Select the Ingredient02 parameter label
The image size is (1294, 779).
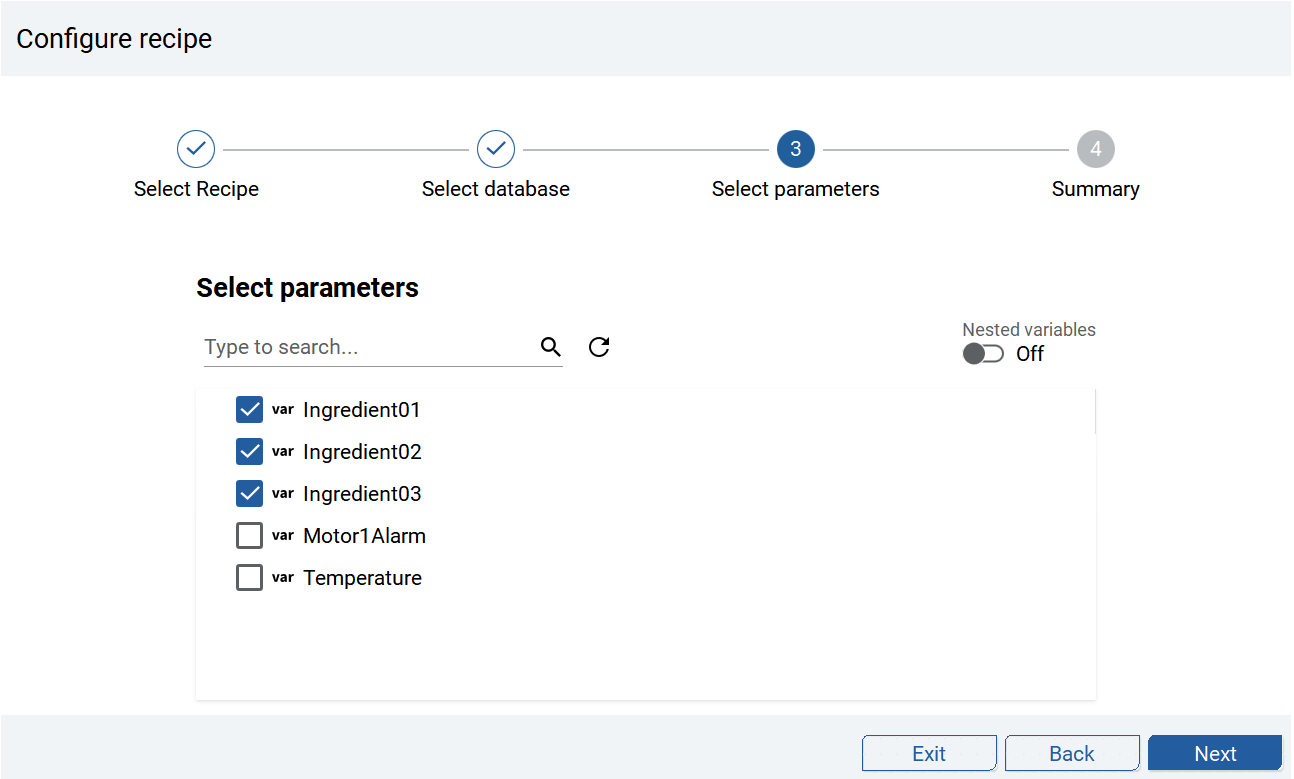point(362,452)
